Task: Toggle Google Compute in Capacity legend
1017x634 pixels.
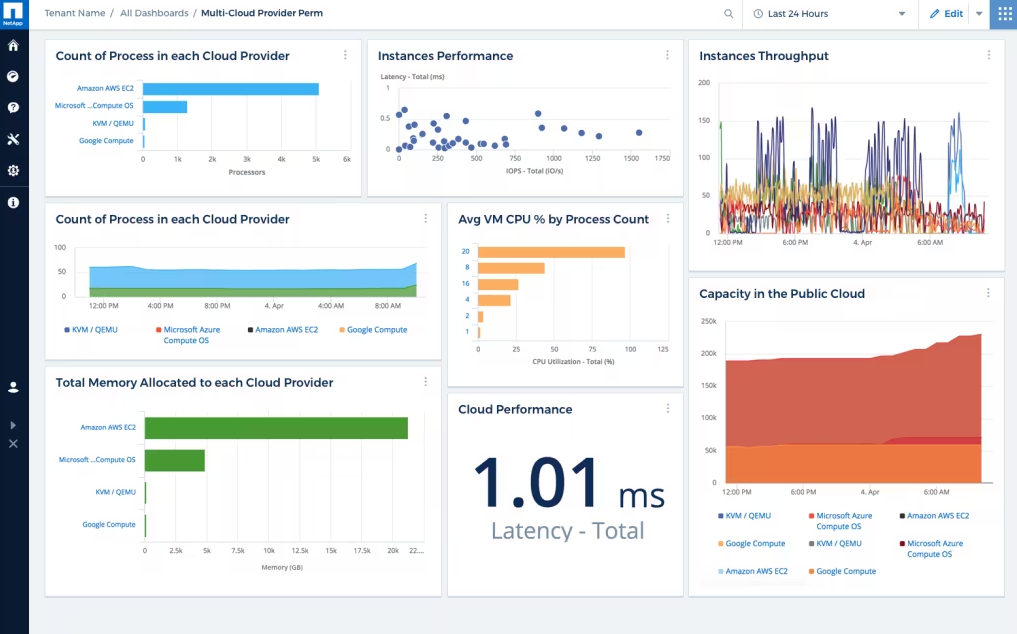Action: (x=752, y=543)
